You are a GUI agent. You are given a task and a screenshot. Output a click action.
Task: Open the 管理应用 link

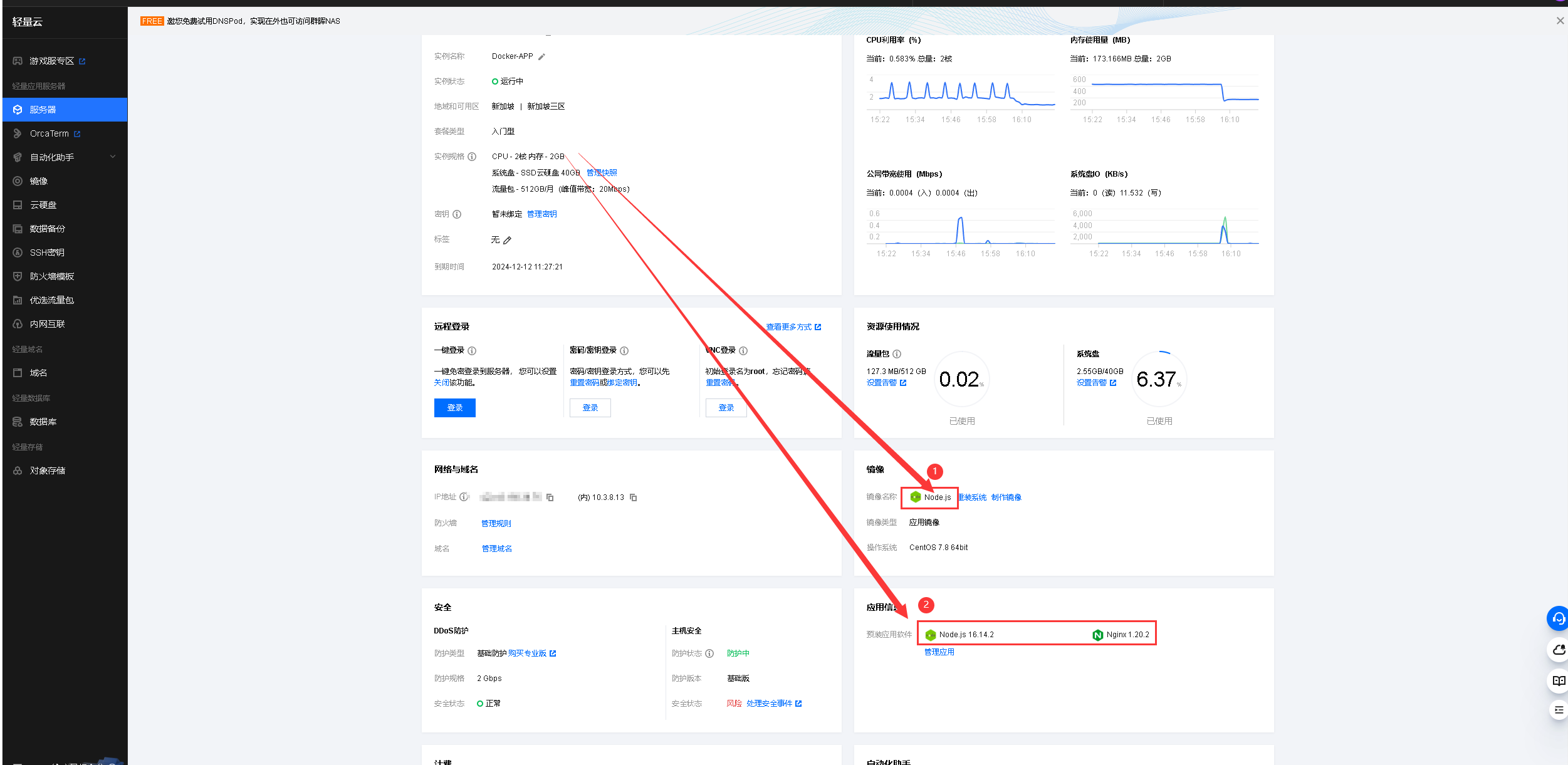[x=939, y=652]
